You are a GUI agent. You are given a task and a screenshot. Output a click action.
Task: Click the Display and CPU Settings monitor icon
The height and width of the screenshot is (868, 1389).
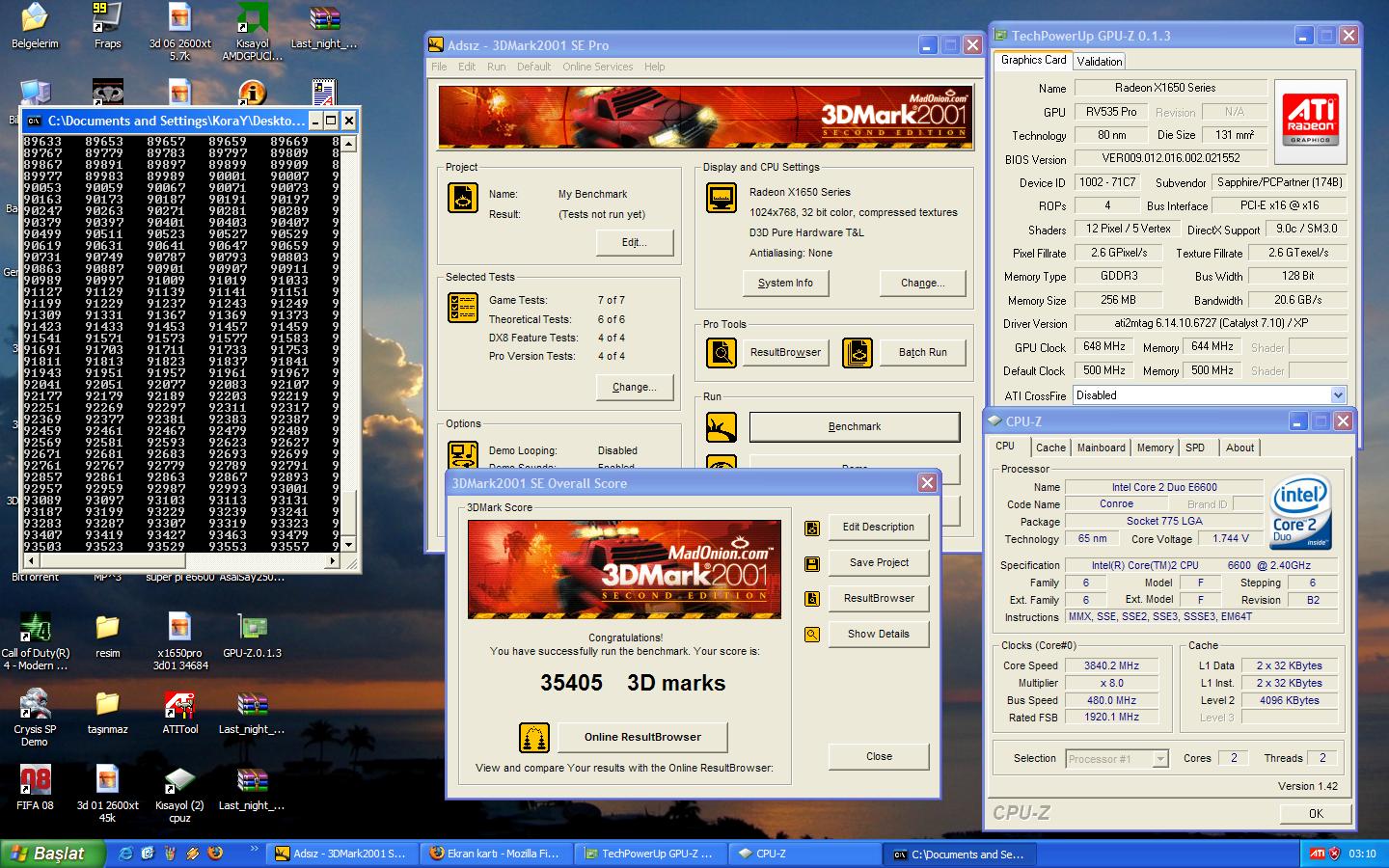click(722, 198)
